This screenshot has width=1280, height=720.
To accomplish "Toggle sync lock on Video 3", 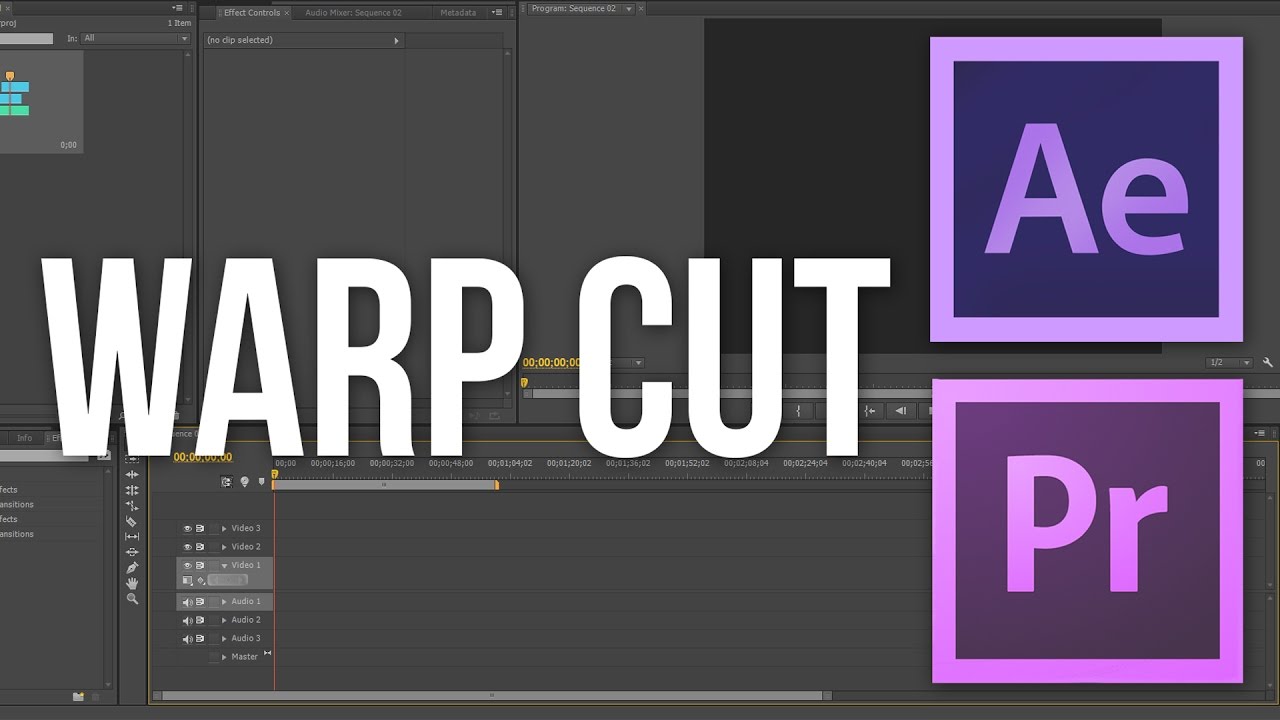I will [x=200, y=528].
